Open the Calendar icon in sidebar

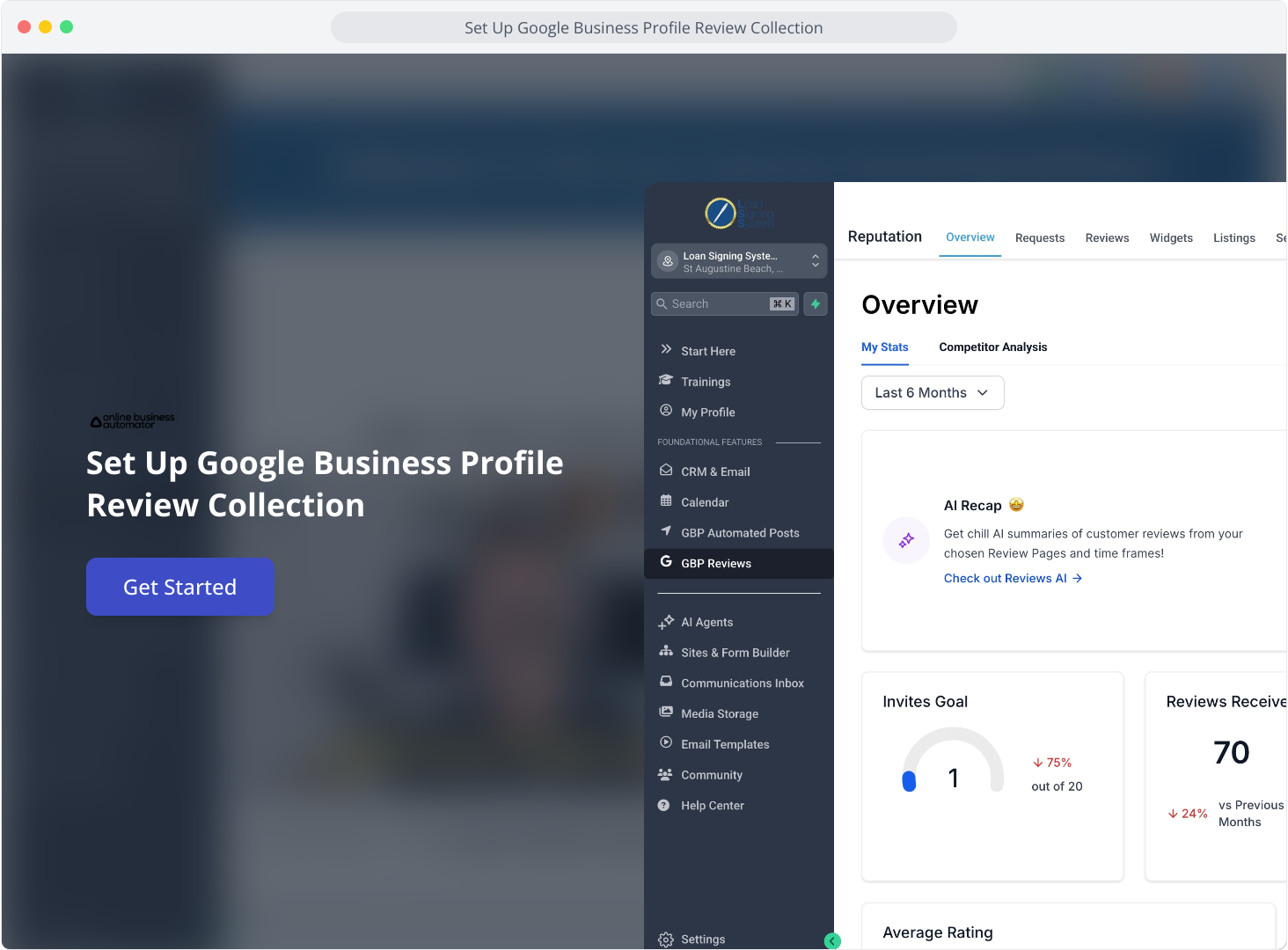coord(666,501)
